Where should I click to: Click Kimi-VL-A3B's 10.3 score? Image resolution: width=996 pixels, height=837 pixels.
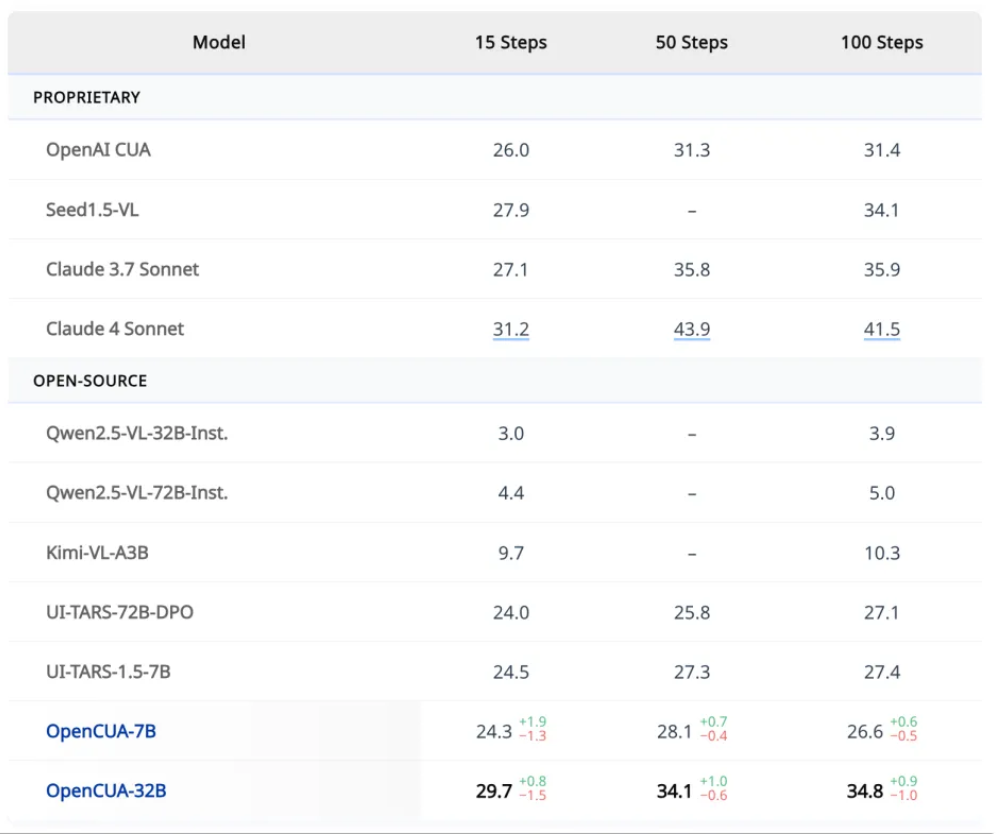pos(882,552)
